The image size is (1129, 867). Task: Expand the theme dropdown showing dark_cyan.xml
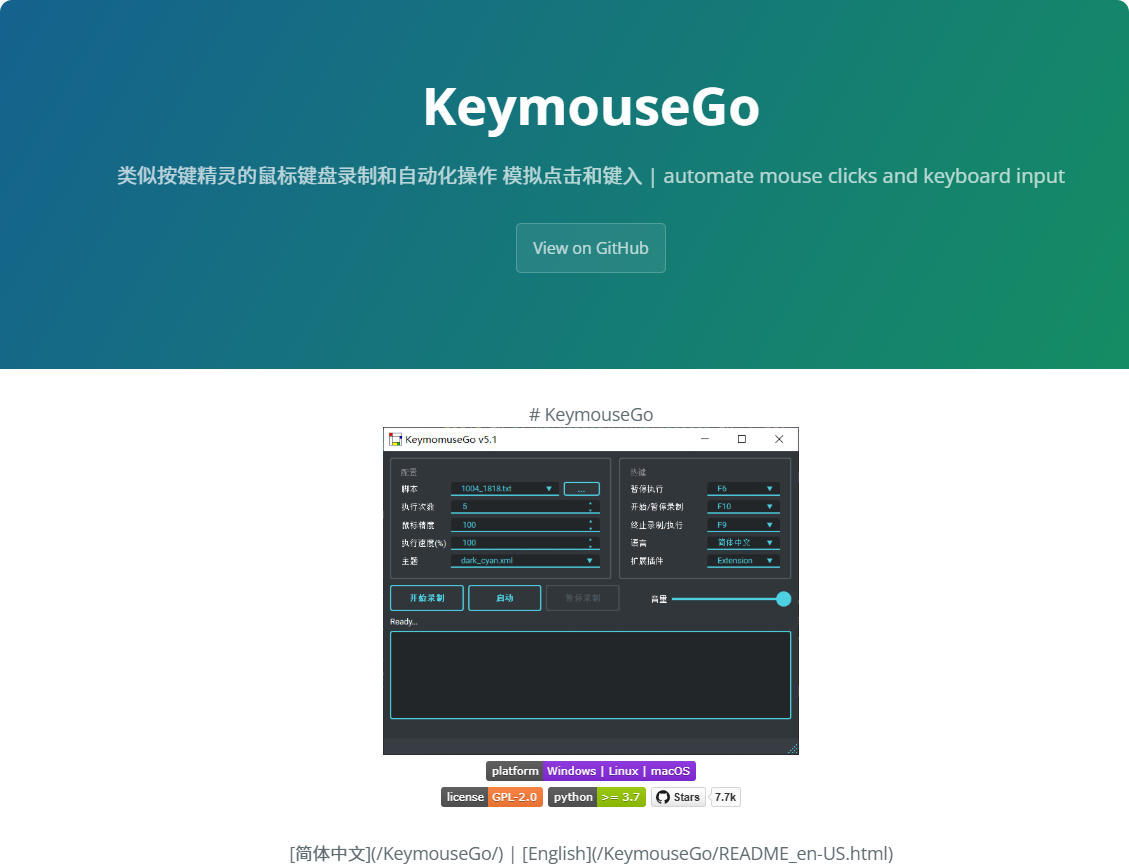click(524, 561)
